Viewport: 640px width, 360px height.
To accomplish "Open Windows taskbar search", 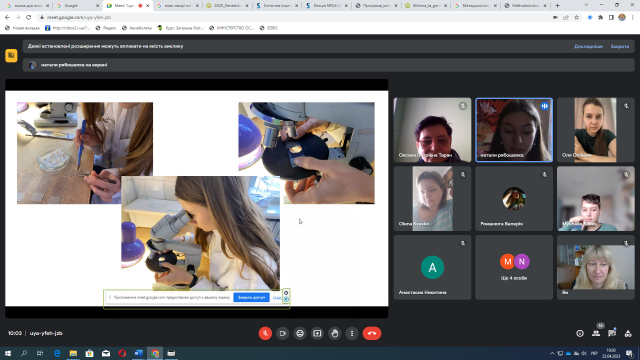I will point(24,353).
